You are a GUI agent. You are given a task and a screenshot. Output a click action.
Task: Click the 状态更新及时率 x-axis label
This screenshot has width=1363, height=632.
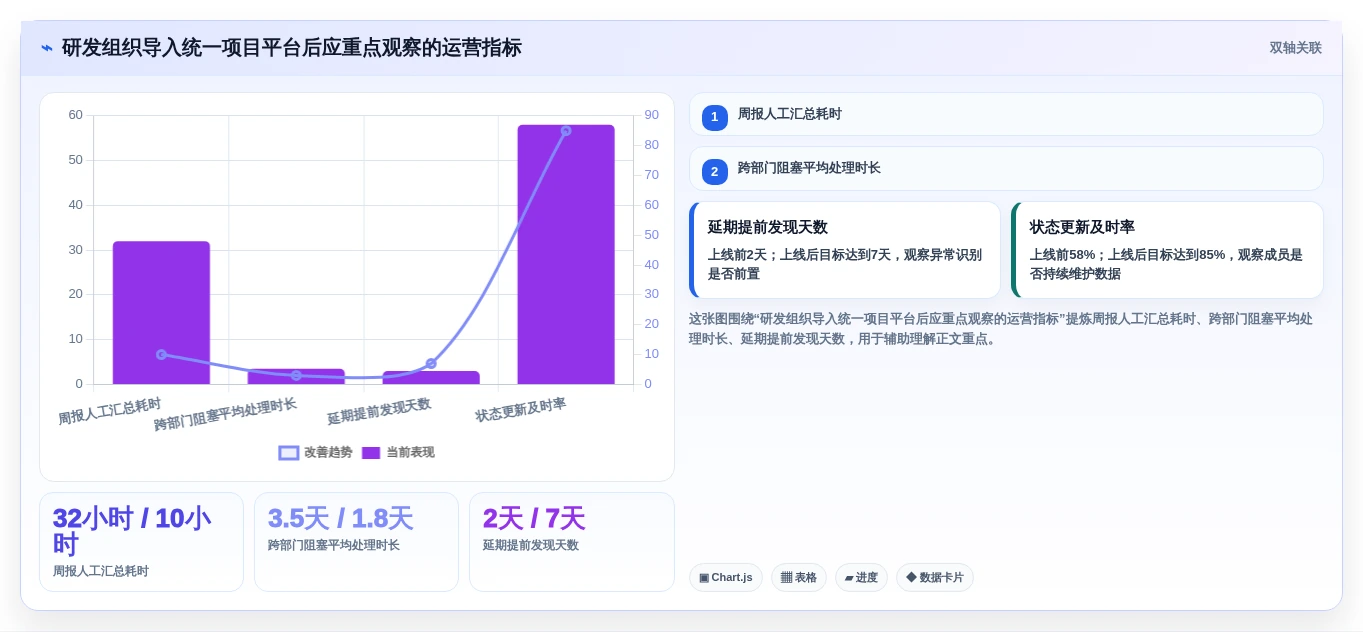[x=521, y=409]
